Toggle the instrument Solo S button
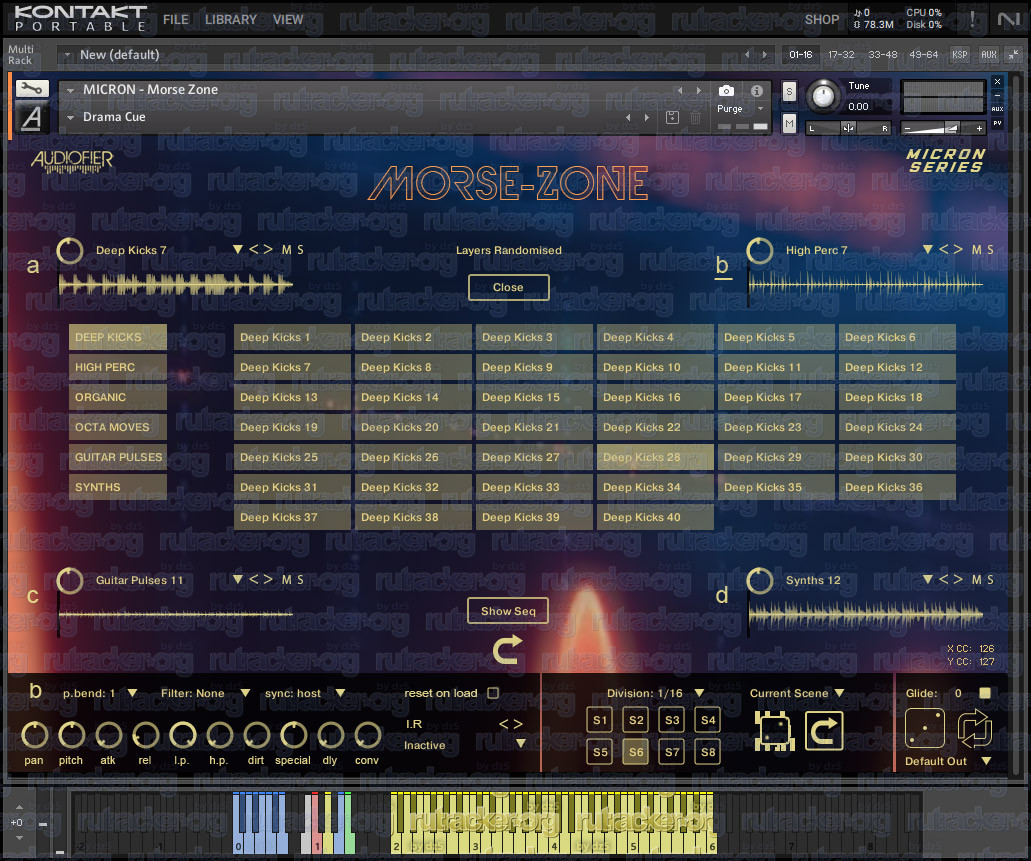The width and height of the screenshot is (1031, 861). click(x=789, y=91)
